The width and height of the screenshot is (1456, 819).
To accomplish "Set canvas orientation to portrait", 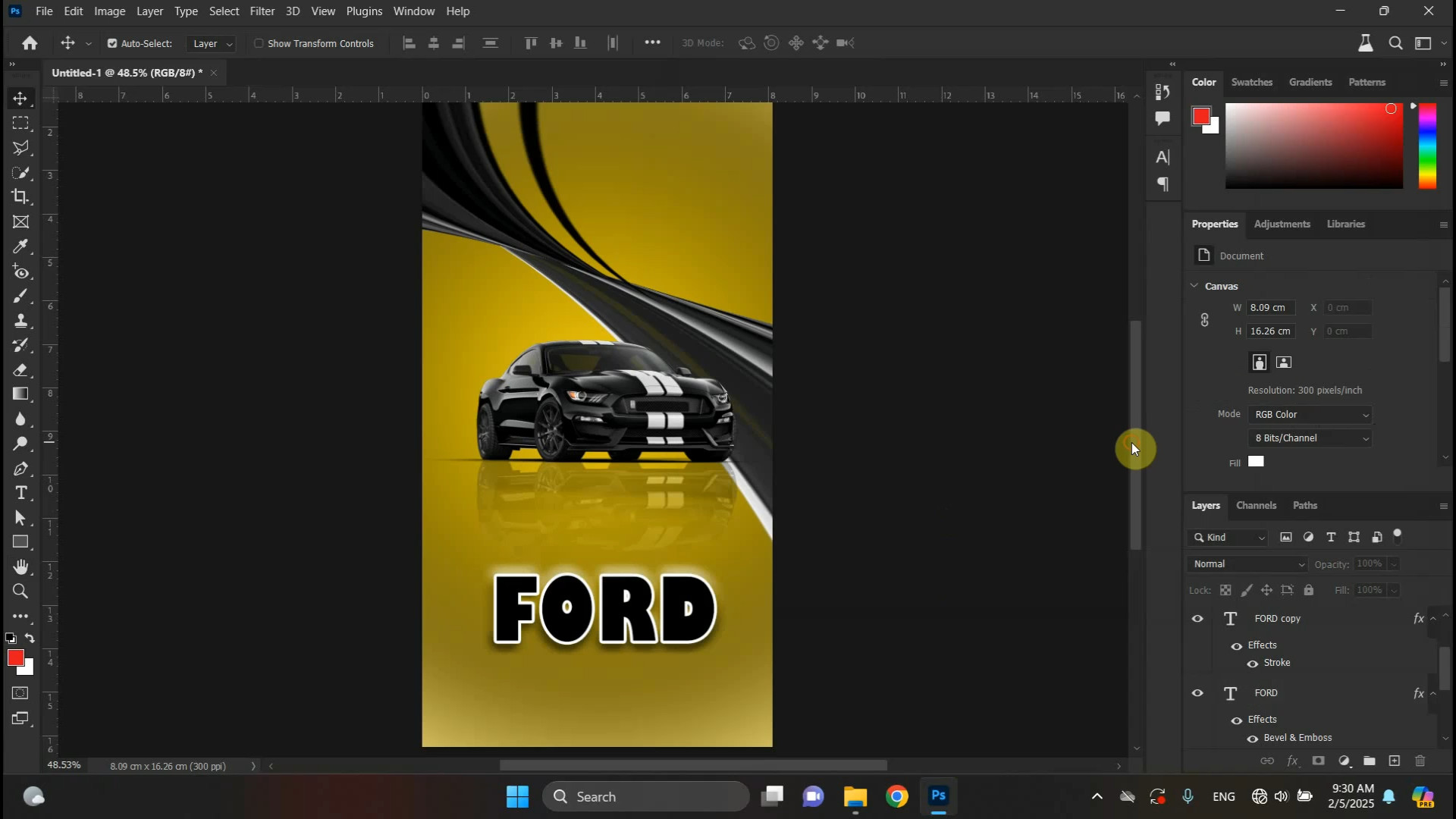I will click(1259, 362).
